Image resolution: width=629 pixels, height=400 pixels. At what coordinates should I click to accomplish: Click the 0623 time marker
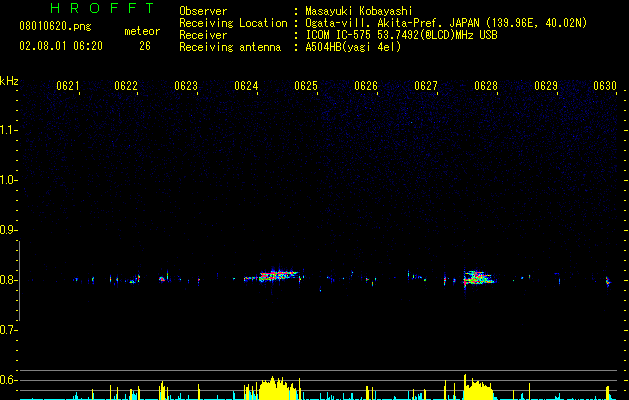(x=186, y=85)
